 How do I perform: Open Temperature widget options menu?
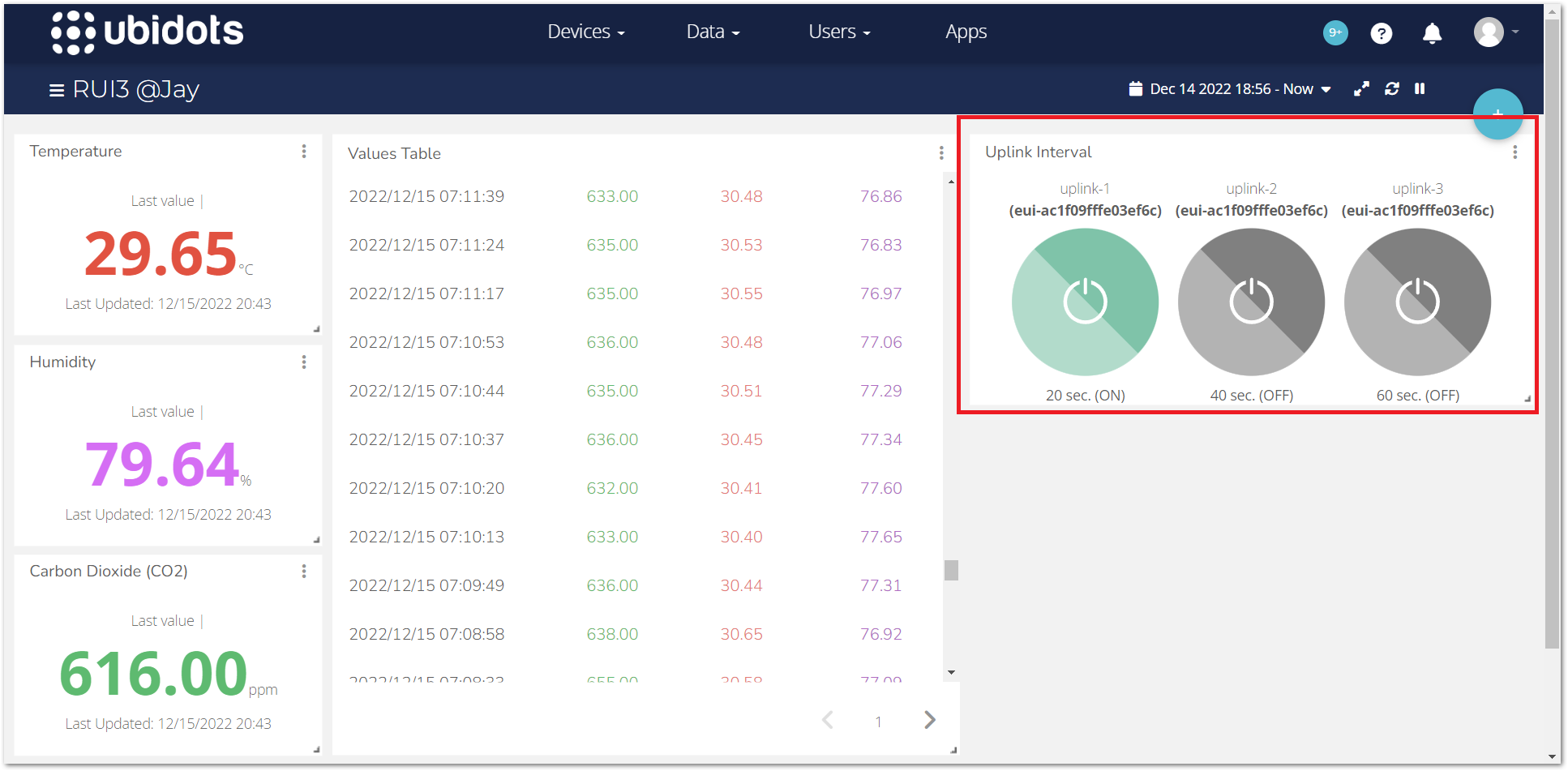pos(304,152)
